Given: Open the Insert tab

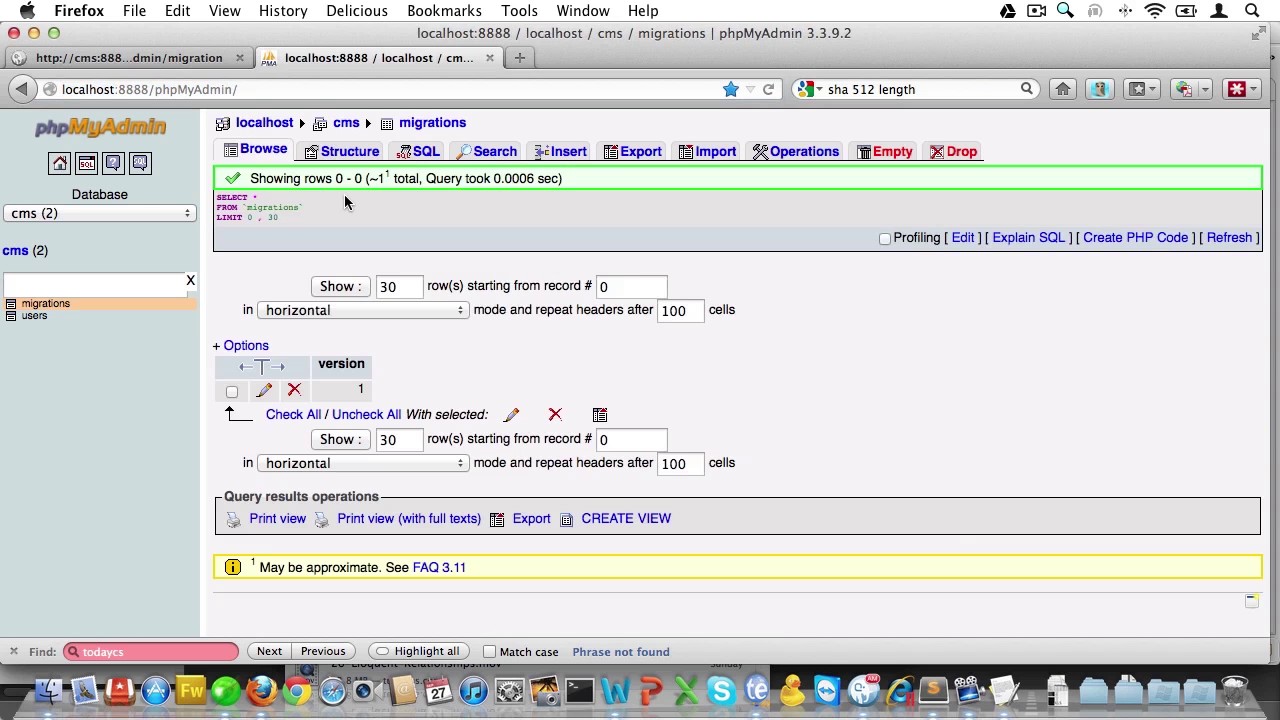Looking at the screenshot, I should tap(561, 152).
